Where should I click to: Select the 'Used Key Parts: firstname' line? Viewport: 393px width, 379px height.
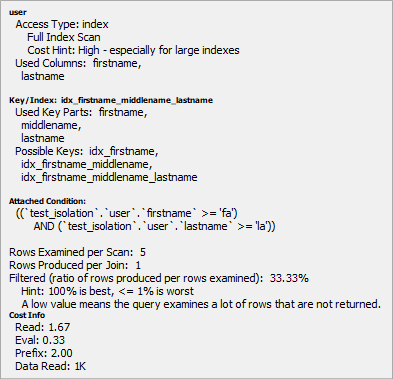pos(81,112)
